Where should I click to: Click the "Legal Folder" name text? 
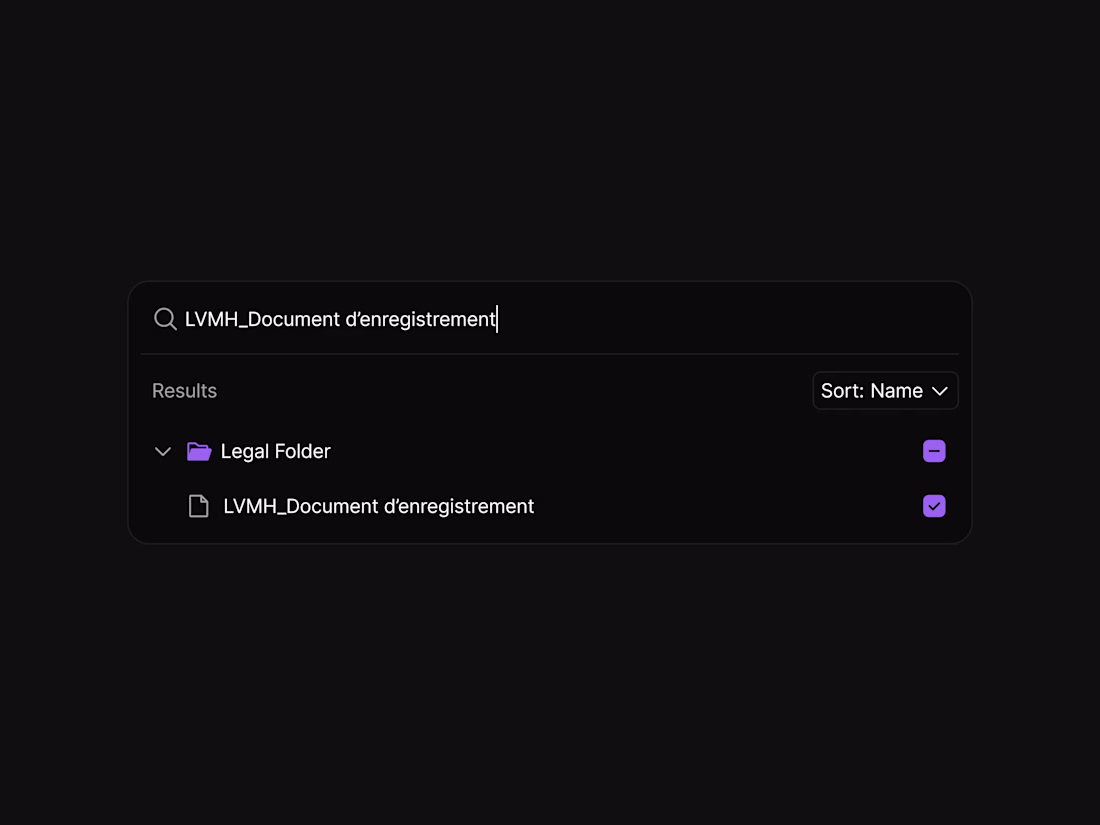(275, 452)
